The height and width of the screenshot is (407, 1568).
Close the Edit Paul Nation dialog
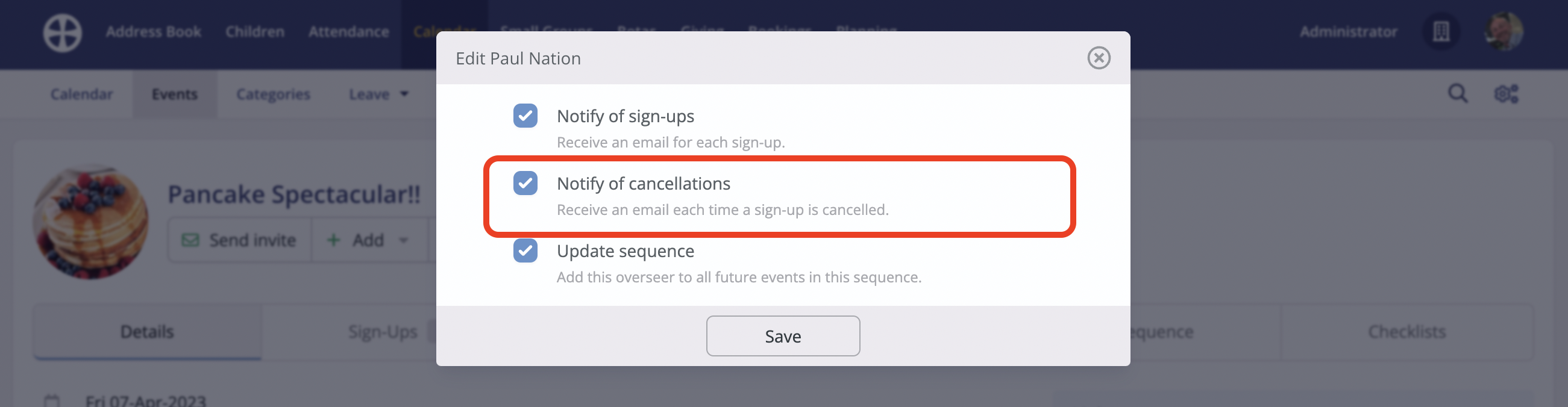[x=1098, y=58]
